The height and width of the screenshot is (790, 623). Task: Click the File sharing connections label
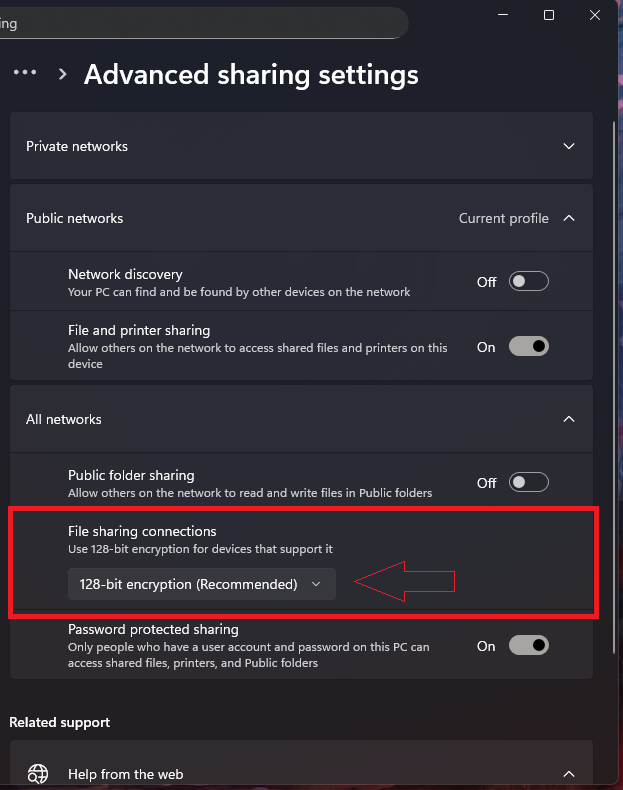142,531
